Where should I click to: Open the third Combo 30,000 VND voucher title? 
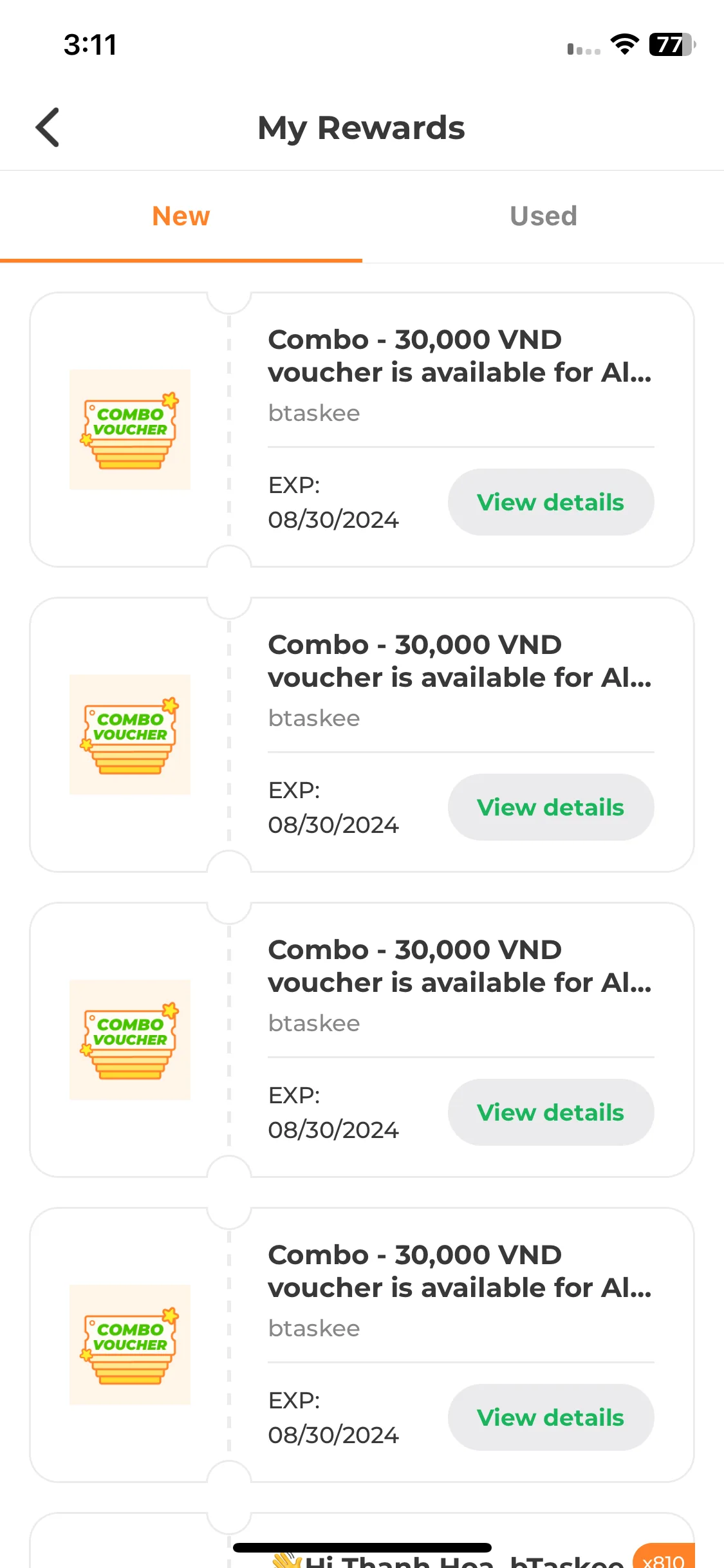coord(460,966)
